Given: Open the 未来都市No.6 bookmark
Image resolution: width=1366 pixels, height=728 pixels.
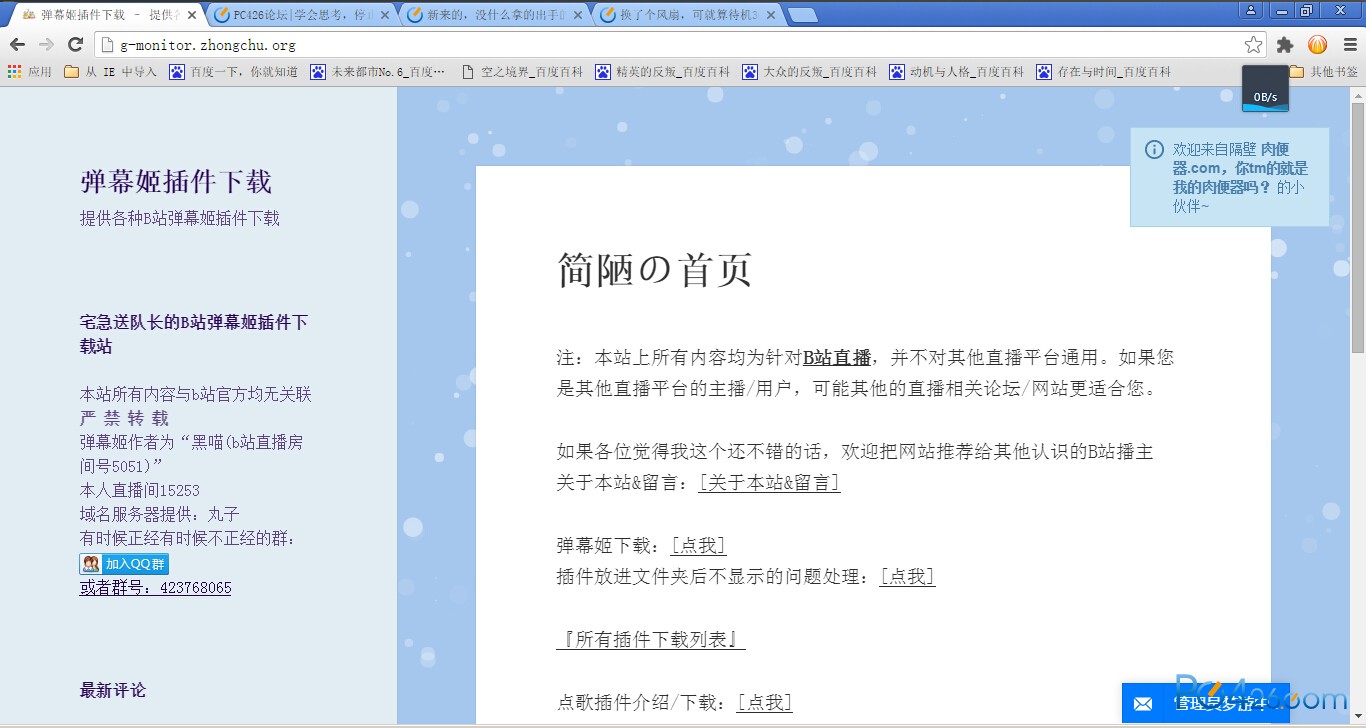Looking at the screenshot, I should (x=378, y=72).
